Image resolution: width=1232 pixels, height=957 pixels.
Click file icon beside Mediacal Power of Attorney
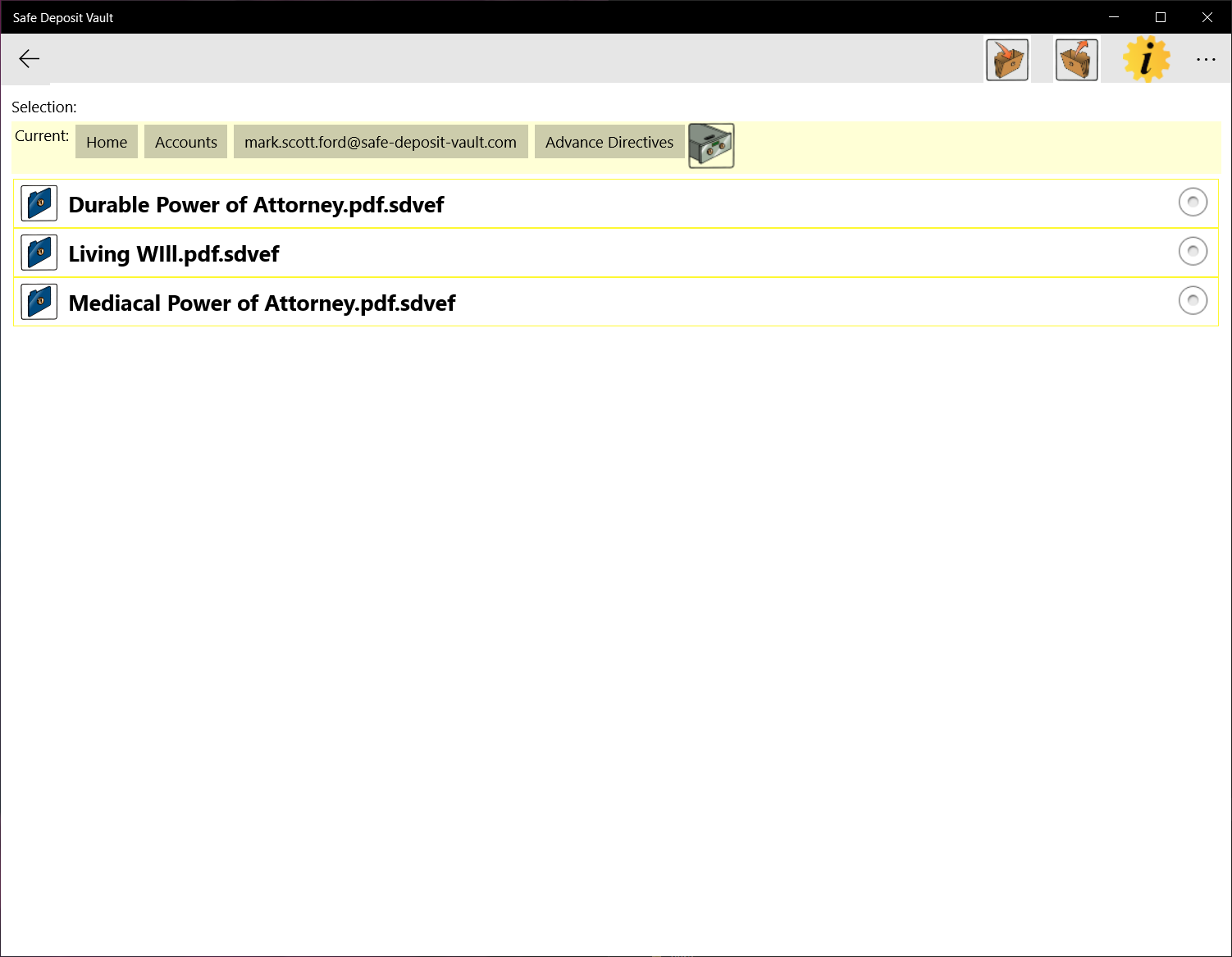(x=39, y=302)
